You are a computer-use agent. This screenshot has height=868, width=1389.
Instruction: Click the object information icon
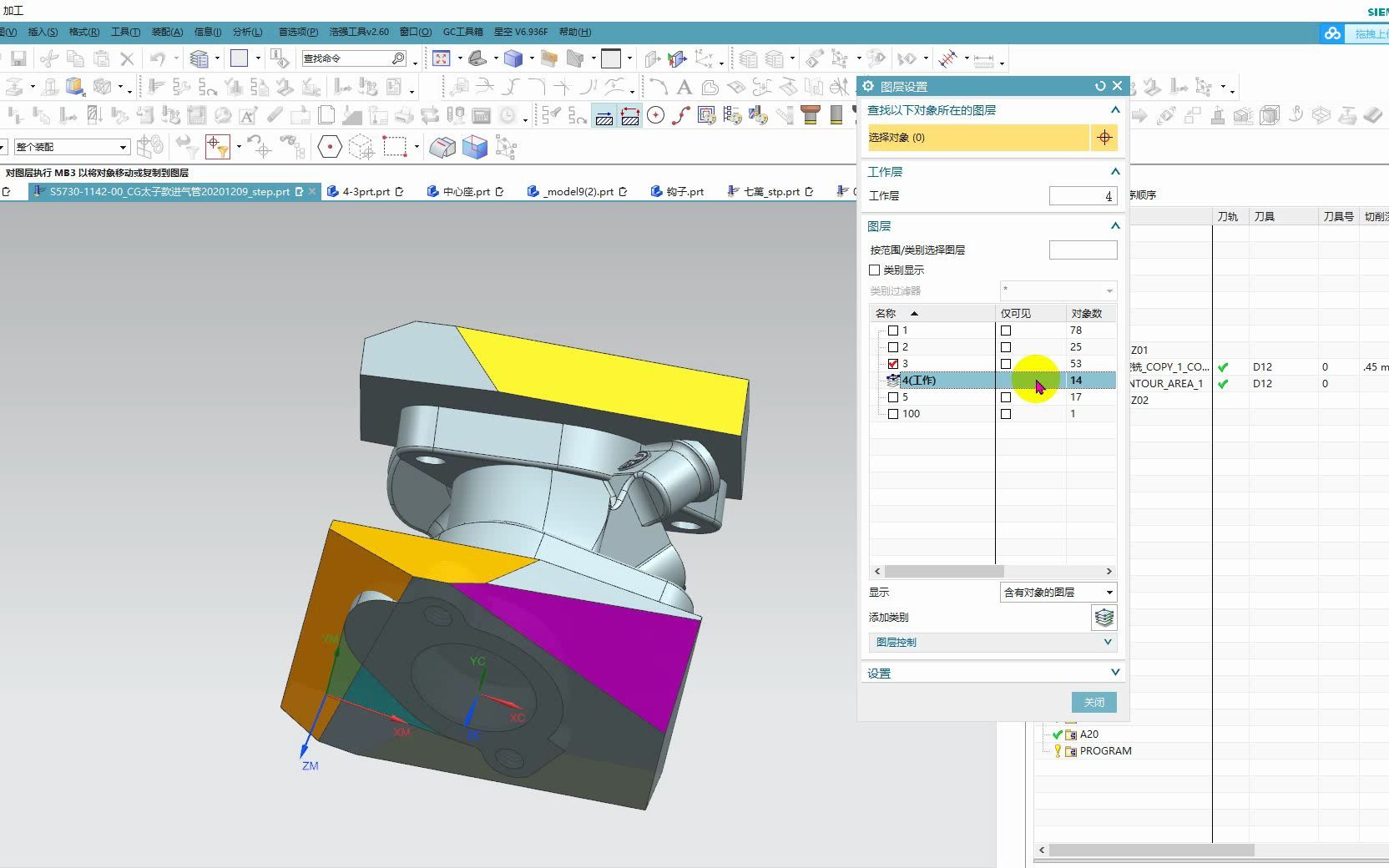point(280,58)
